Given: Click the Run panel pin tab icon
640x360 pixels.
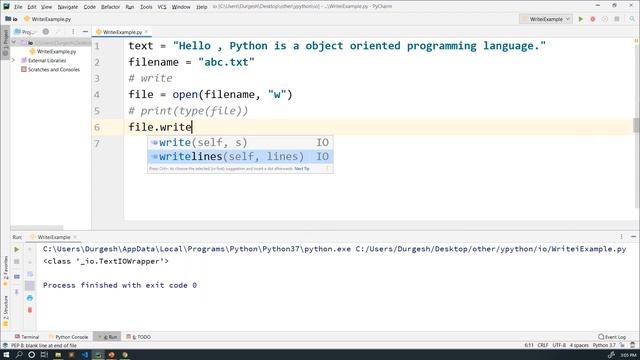Looking at the screenshot, I should (x=17, y=292).
